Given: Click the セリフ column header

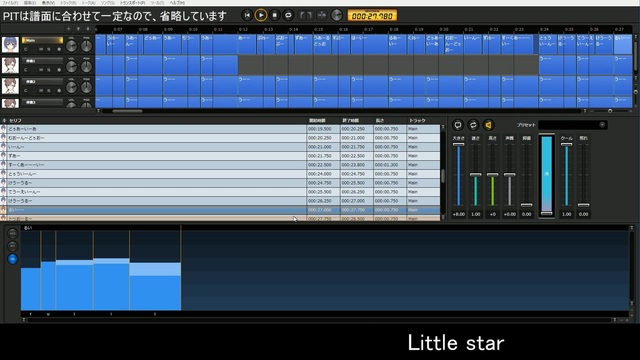Looking at the screenshot, I should (x=15, y=120).
